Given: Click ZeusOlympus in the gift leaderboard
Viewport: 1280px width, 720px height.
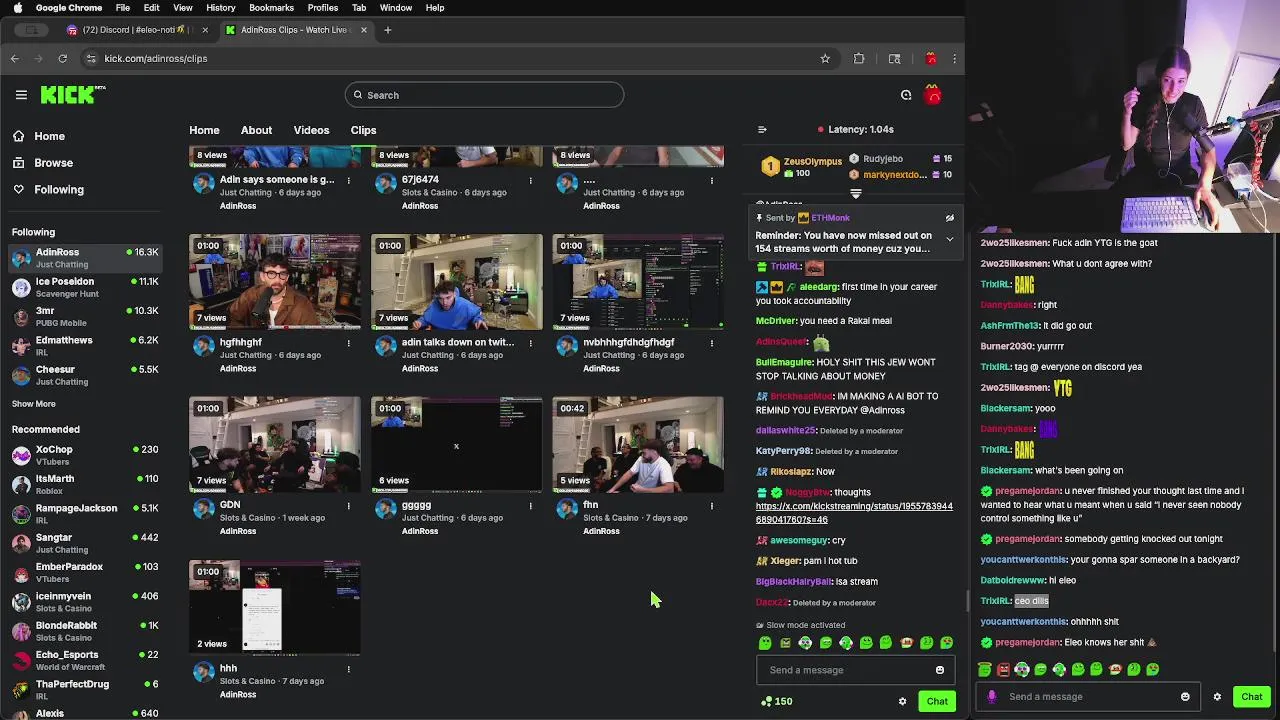Looking at the screenshot, I should pos(813,161).
